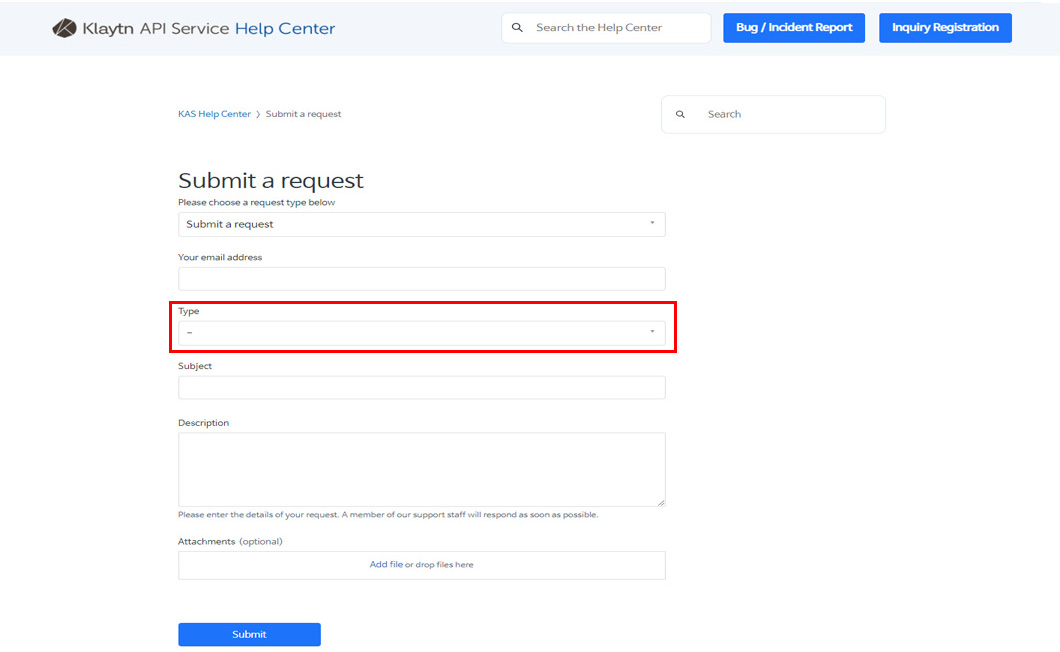Click the 'Type' field label
Viewport: 1060px width, 652px height.
pos(189,311)
